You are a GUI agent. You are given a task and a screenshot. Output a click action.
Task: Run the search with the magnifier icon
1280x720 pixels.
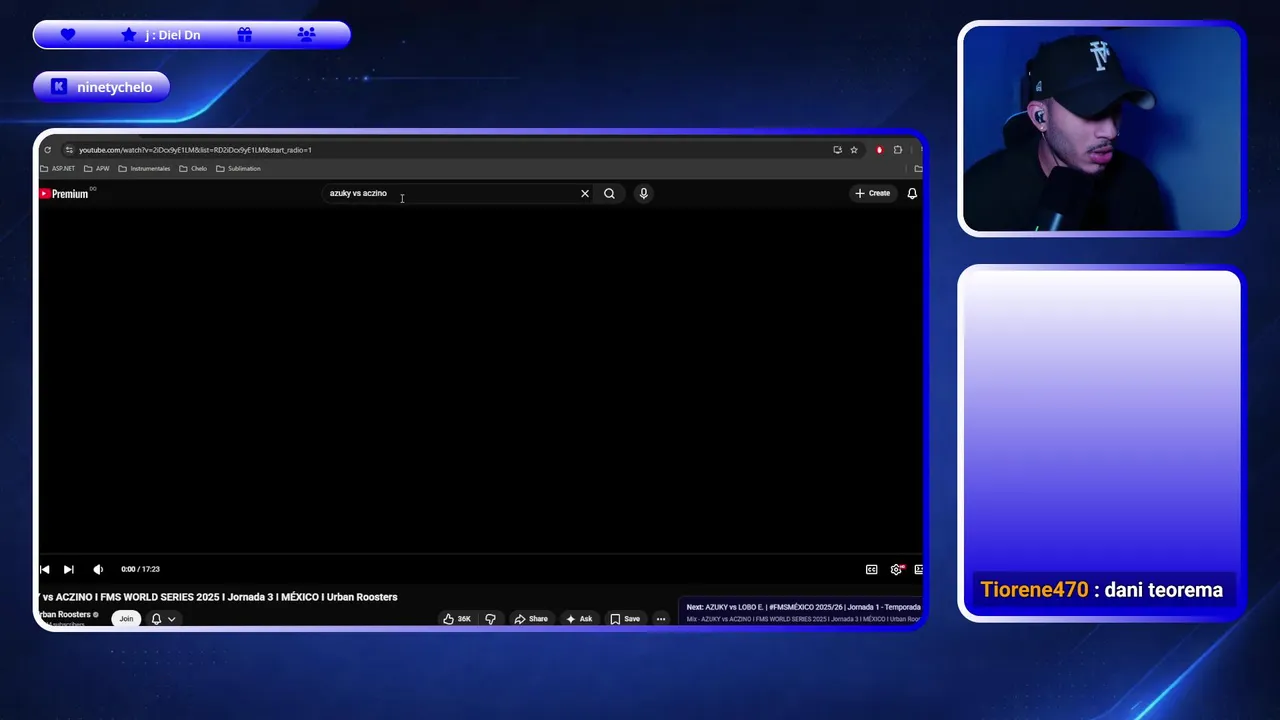coord(609,194)
